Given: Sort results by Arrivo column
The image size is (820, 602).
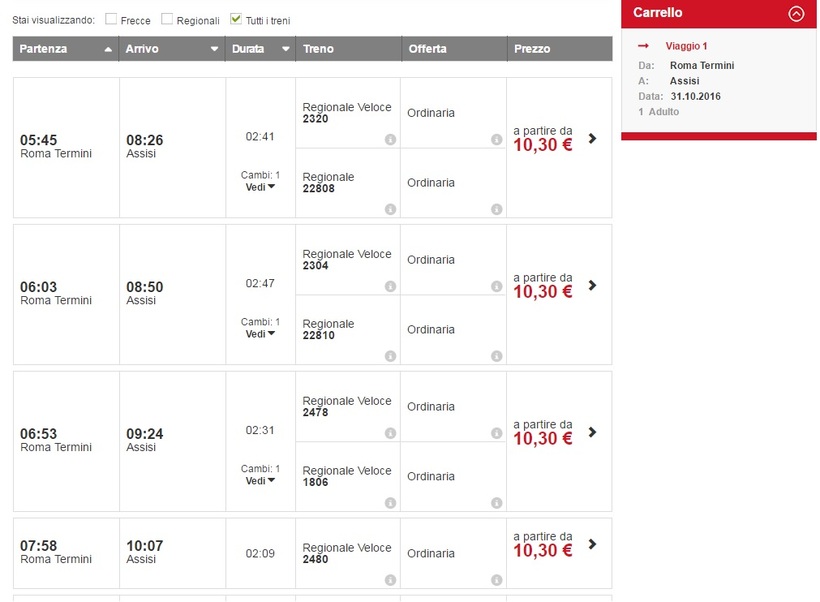Looking at the screenshot, I should point(171,49).
